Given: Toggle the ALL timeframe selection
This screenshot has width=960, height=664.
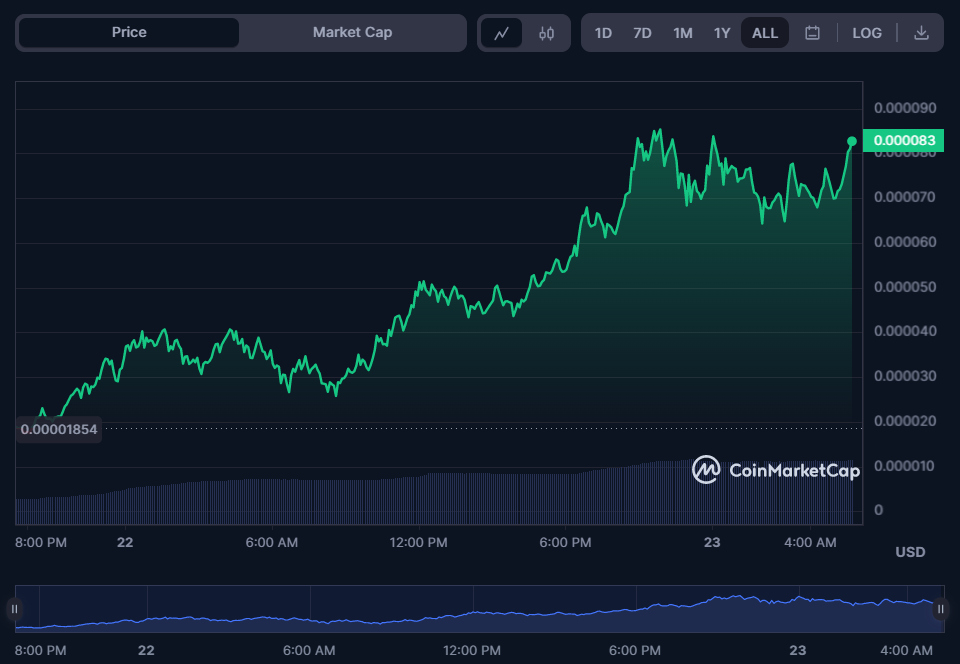Looking at the screenshot, I should [x=764, y=32].
